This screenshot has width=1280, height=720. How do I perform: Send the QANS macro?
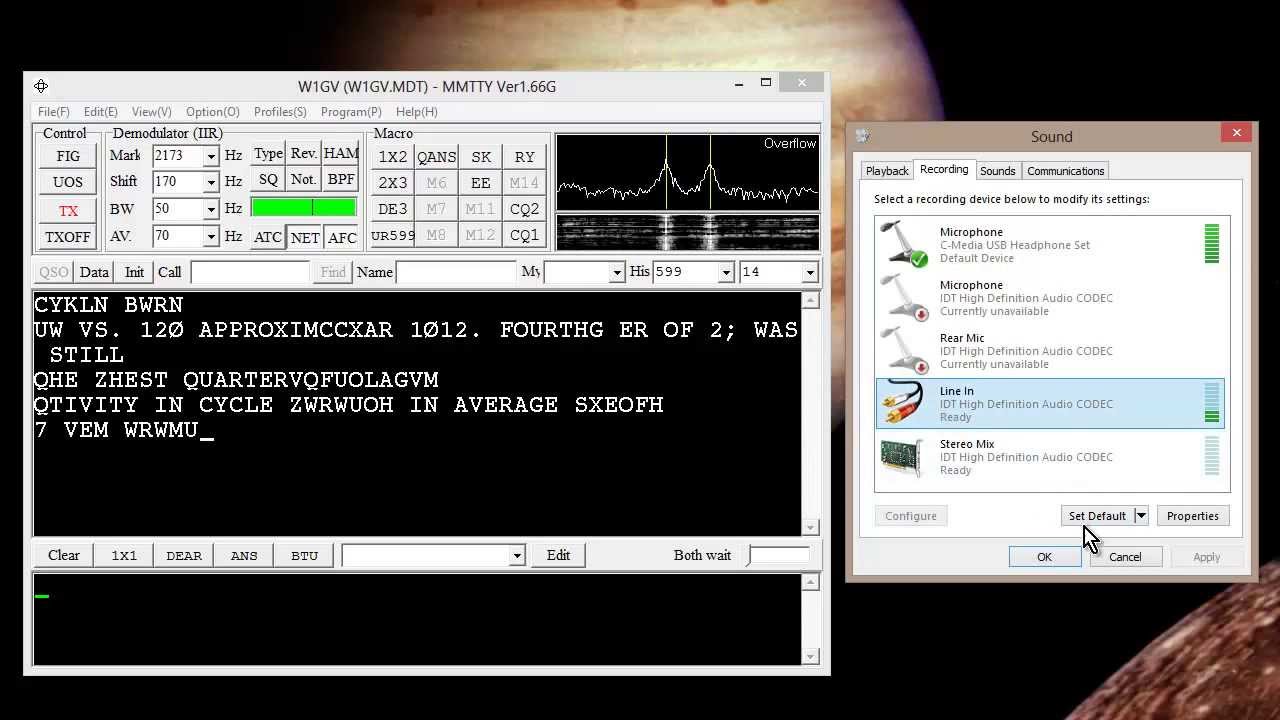[436, 157]
